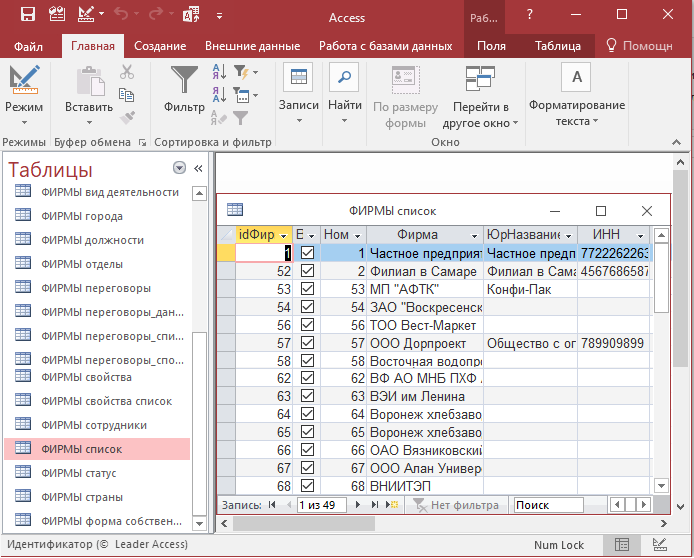This screenshot has width=694, height=558.
Task: Click the Поиск field in record navigator
Action: coord(547,505)
